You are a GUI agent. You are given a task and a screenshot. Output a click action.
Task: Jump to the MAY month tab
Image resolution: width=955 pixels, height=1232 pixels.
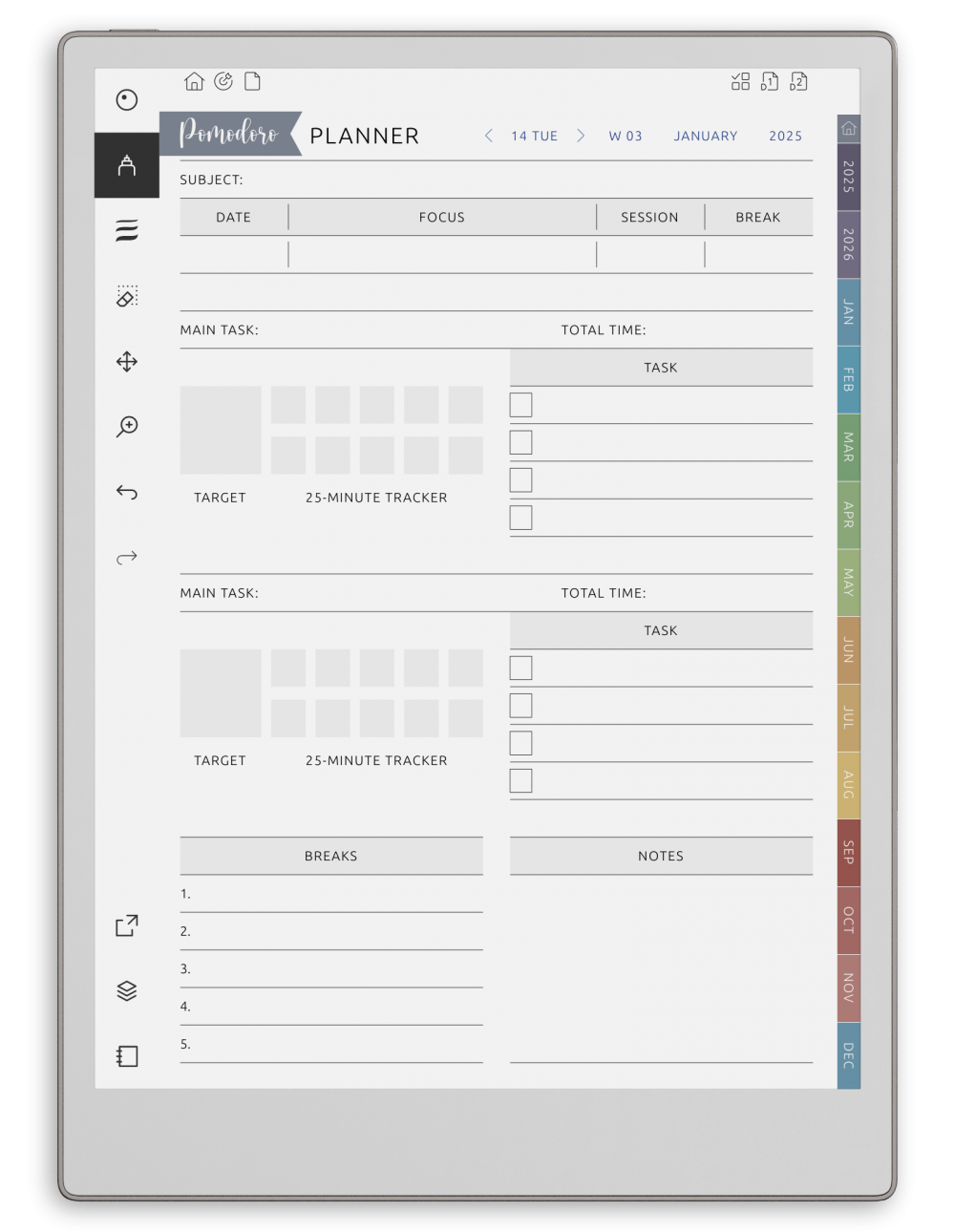coord(848,583)
